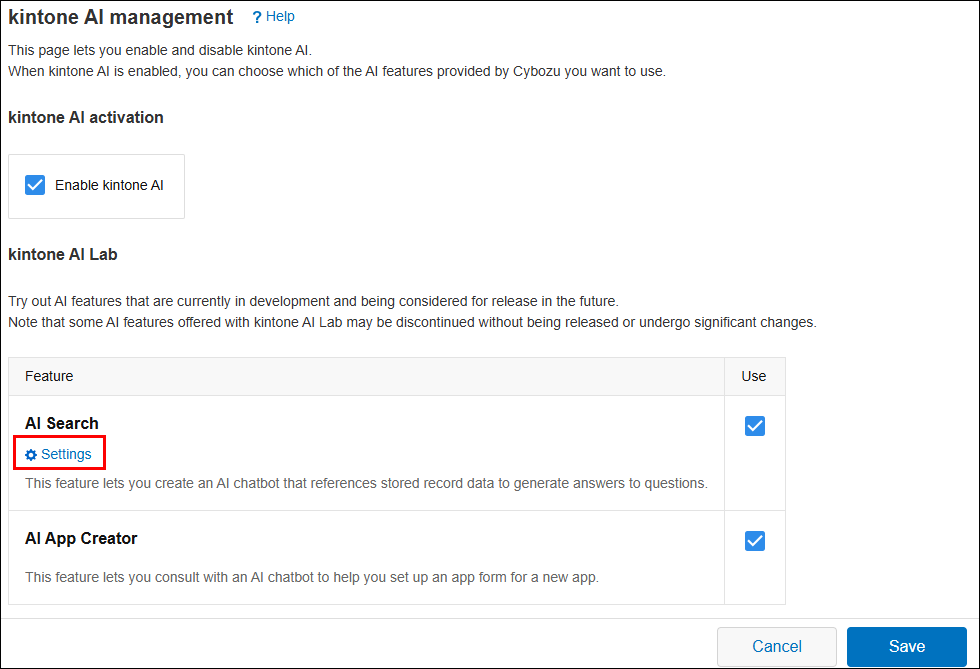Toggle the AI App Creator Use checkbox
The image size is (980, 669).
click(x=754, y=538)
